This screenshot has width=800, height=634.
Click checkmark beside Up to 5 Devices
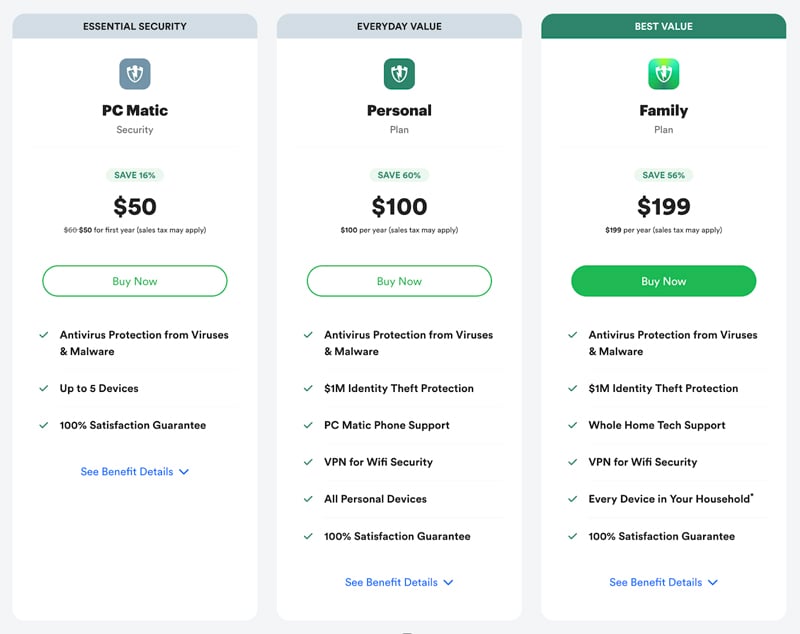click(x=44, y=388)
